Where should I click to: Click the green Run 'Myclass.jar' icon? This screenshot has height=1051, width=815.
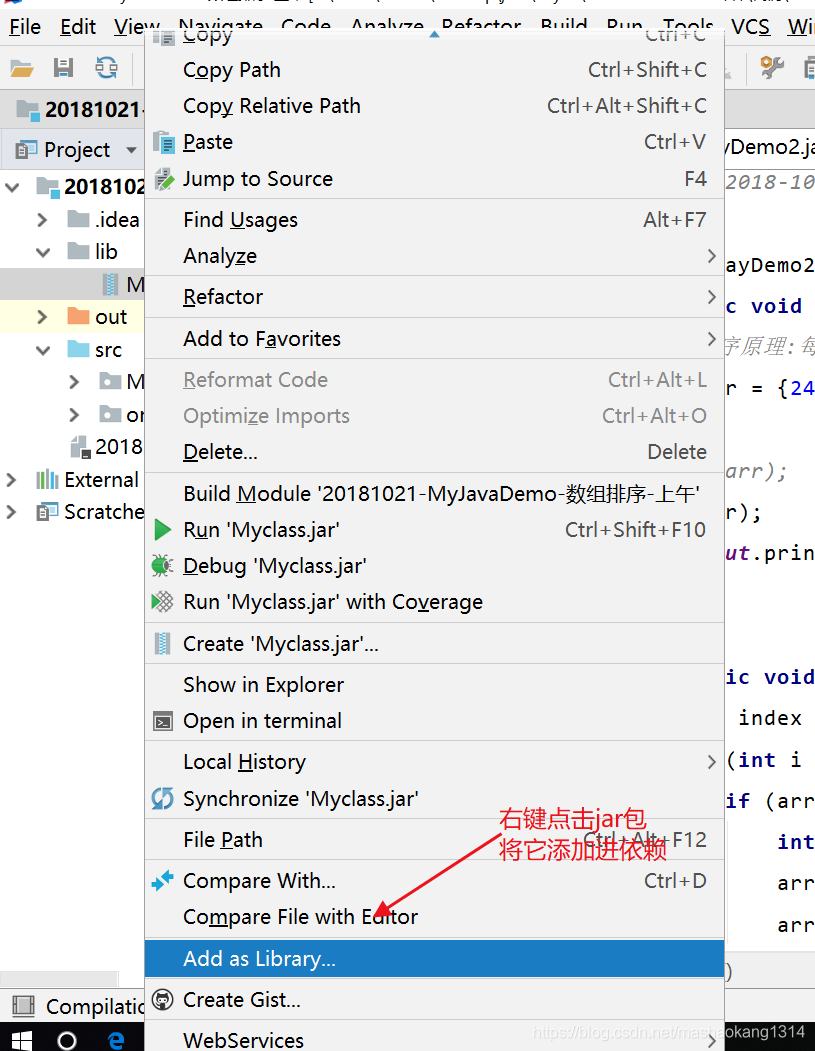[162, 530]
